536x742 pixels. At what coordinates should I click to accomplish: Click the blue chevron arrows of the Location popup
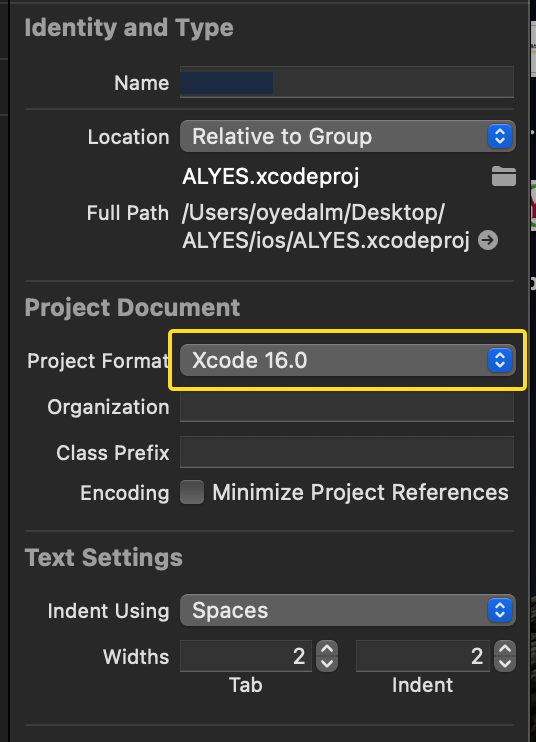coord(500,136)
